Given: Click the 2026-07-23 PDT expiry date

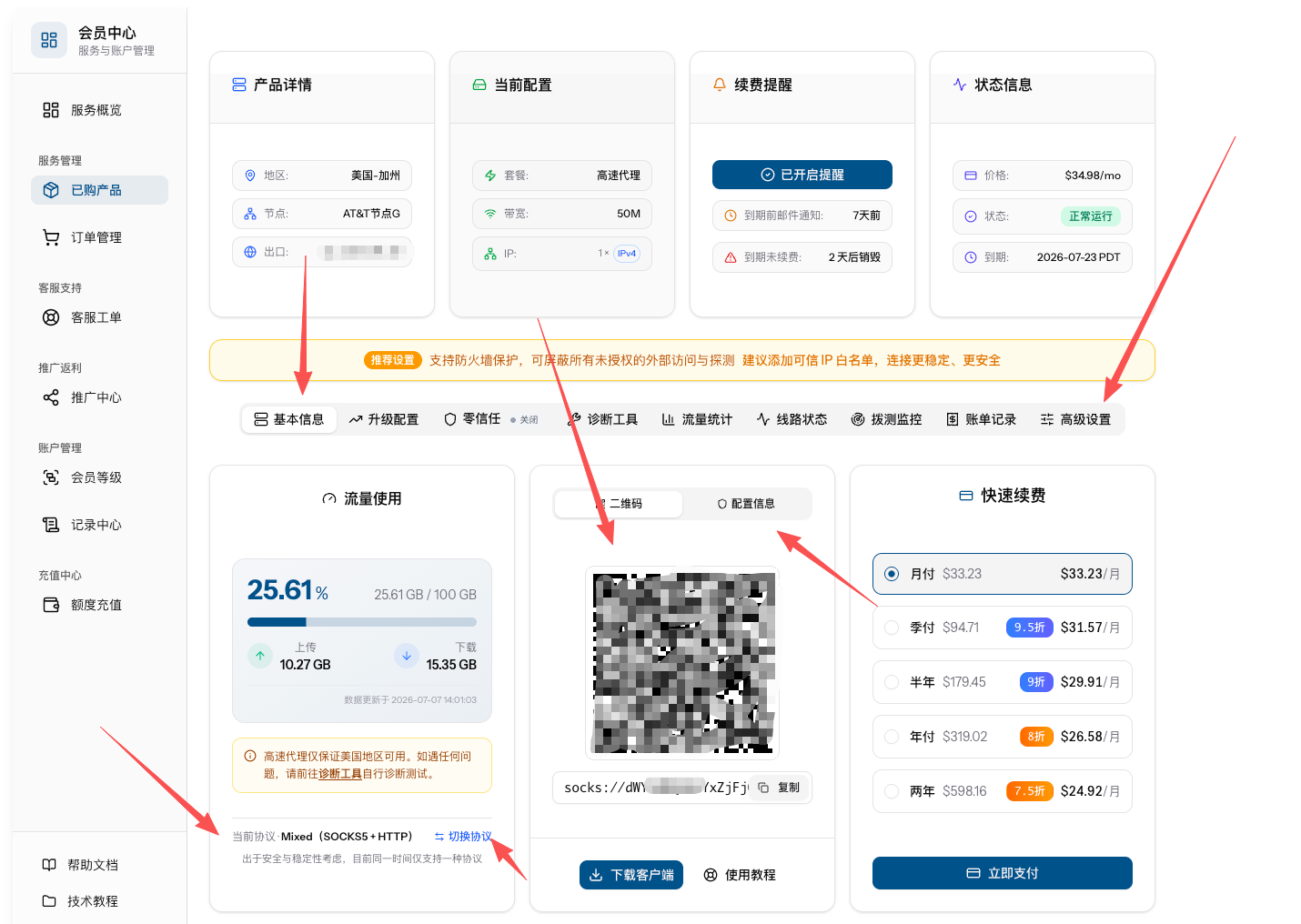Looking at the screenshot, I should point(1079,257).
